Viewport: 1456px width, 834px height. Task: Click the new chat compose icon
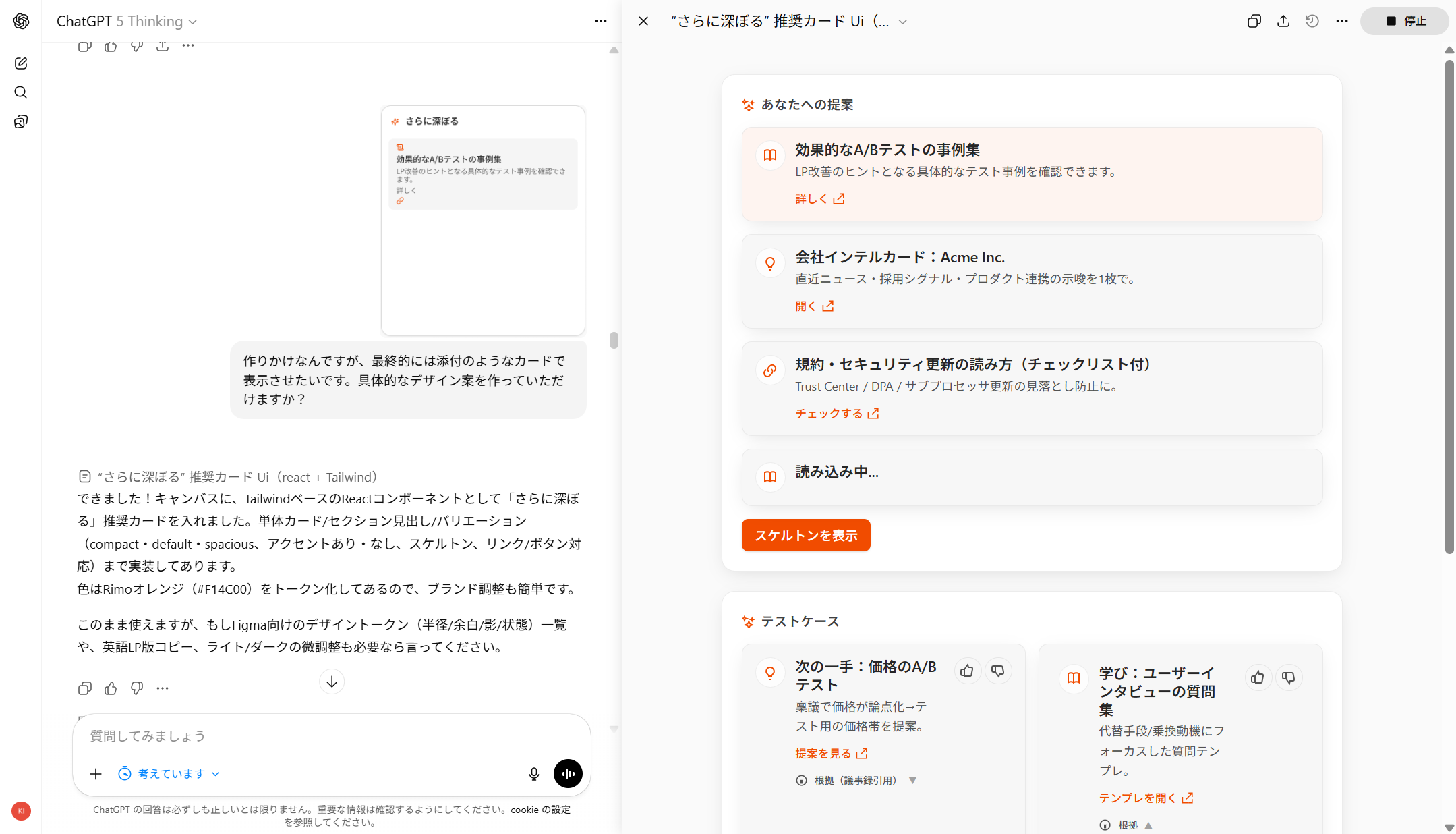click(21, 63)
